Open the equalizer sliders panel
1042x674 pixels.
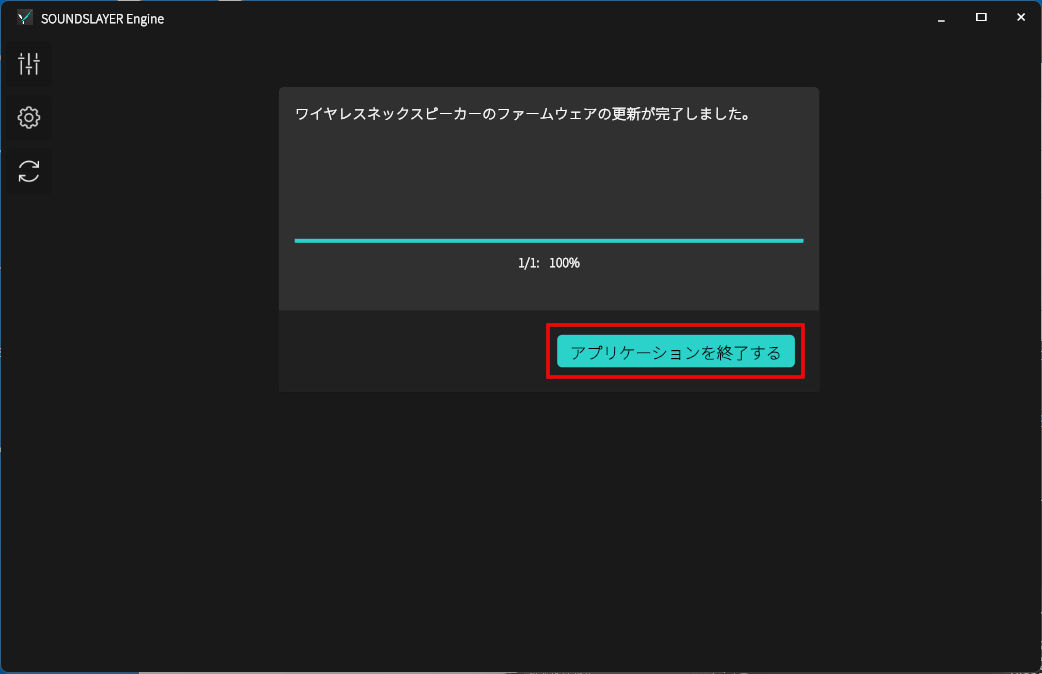(x=29, y=65)
